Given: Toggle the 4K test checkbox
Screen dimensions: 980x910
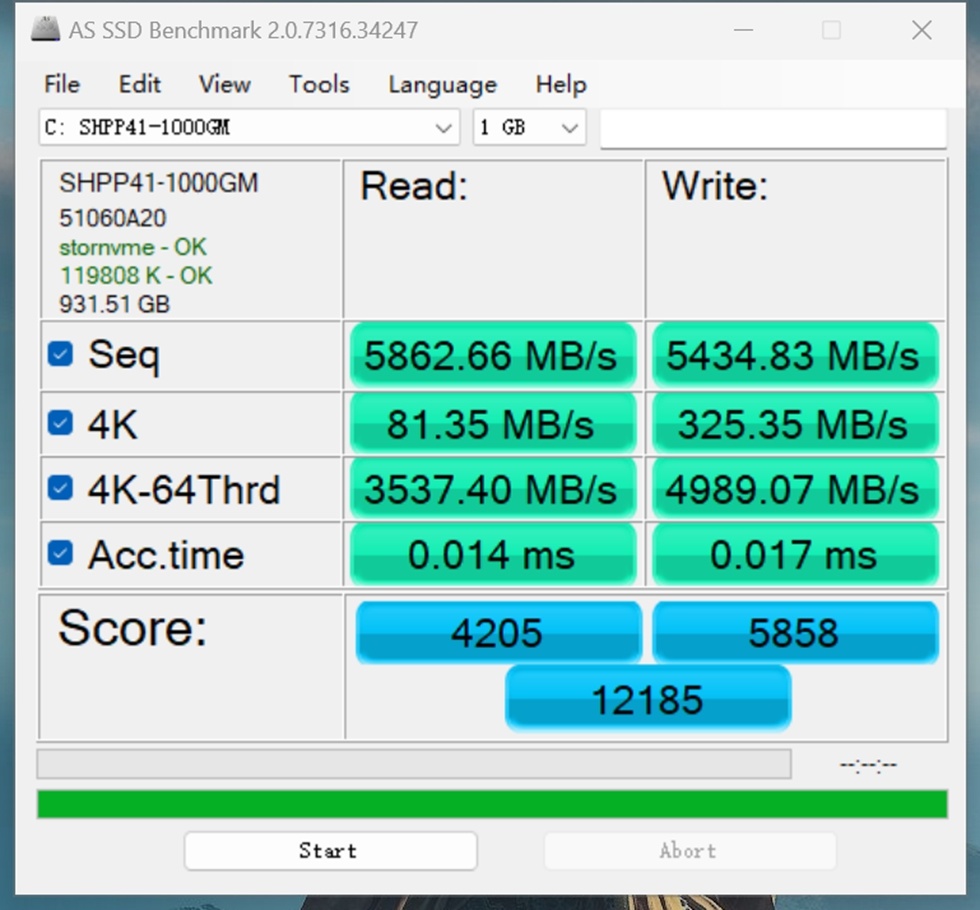Looking at the screenshot, I should 60,423.
